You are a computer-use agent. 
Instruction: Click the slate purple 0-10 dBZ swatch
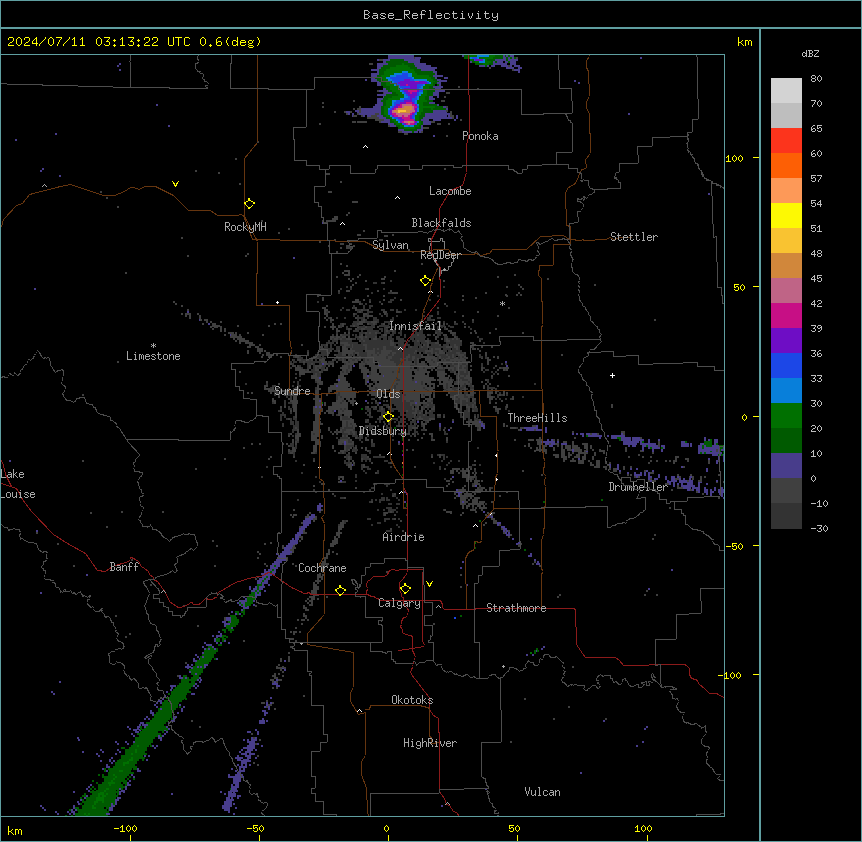pos(786,466)
